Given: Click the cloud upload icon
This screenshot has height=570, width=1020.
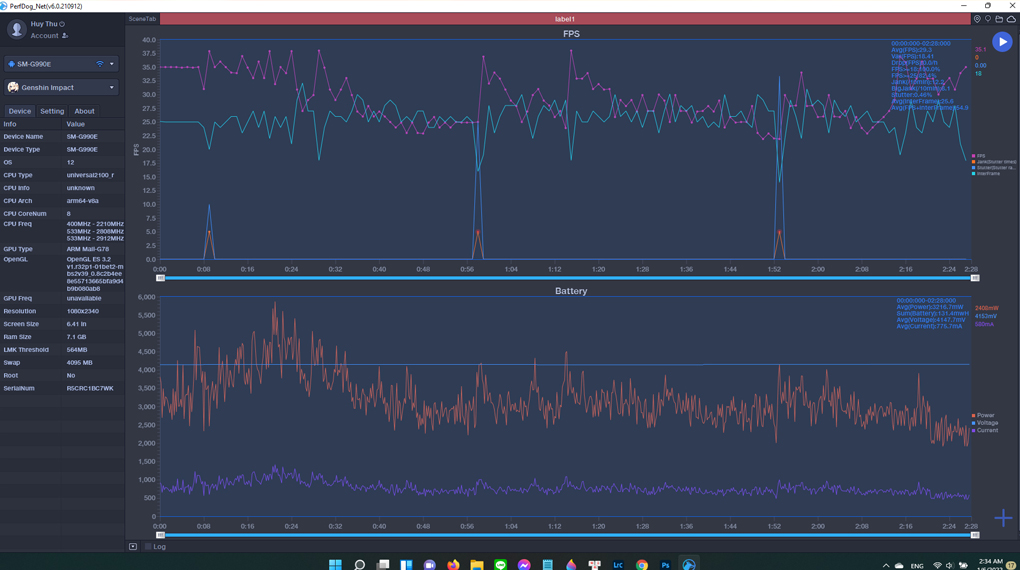Looking at the screenshot, I should click(x=1011, y=19).
